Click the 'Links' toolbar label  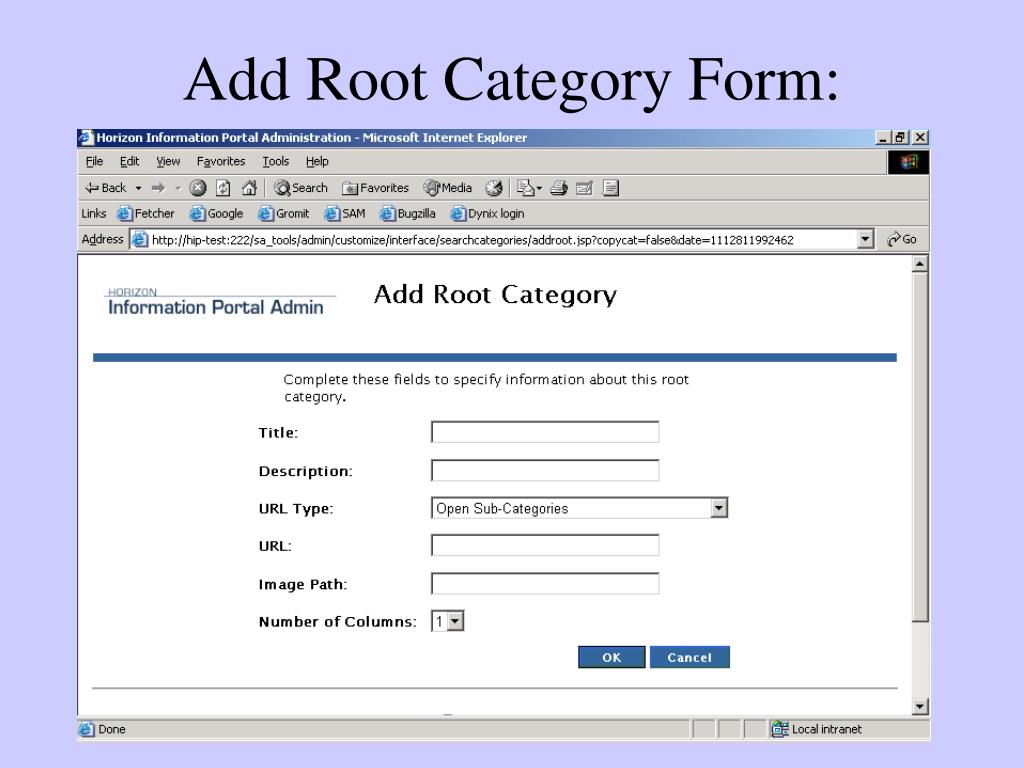(x=93, y=214)
